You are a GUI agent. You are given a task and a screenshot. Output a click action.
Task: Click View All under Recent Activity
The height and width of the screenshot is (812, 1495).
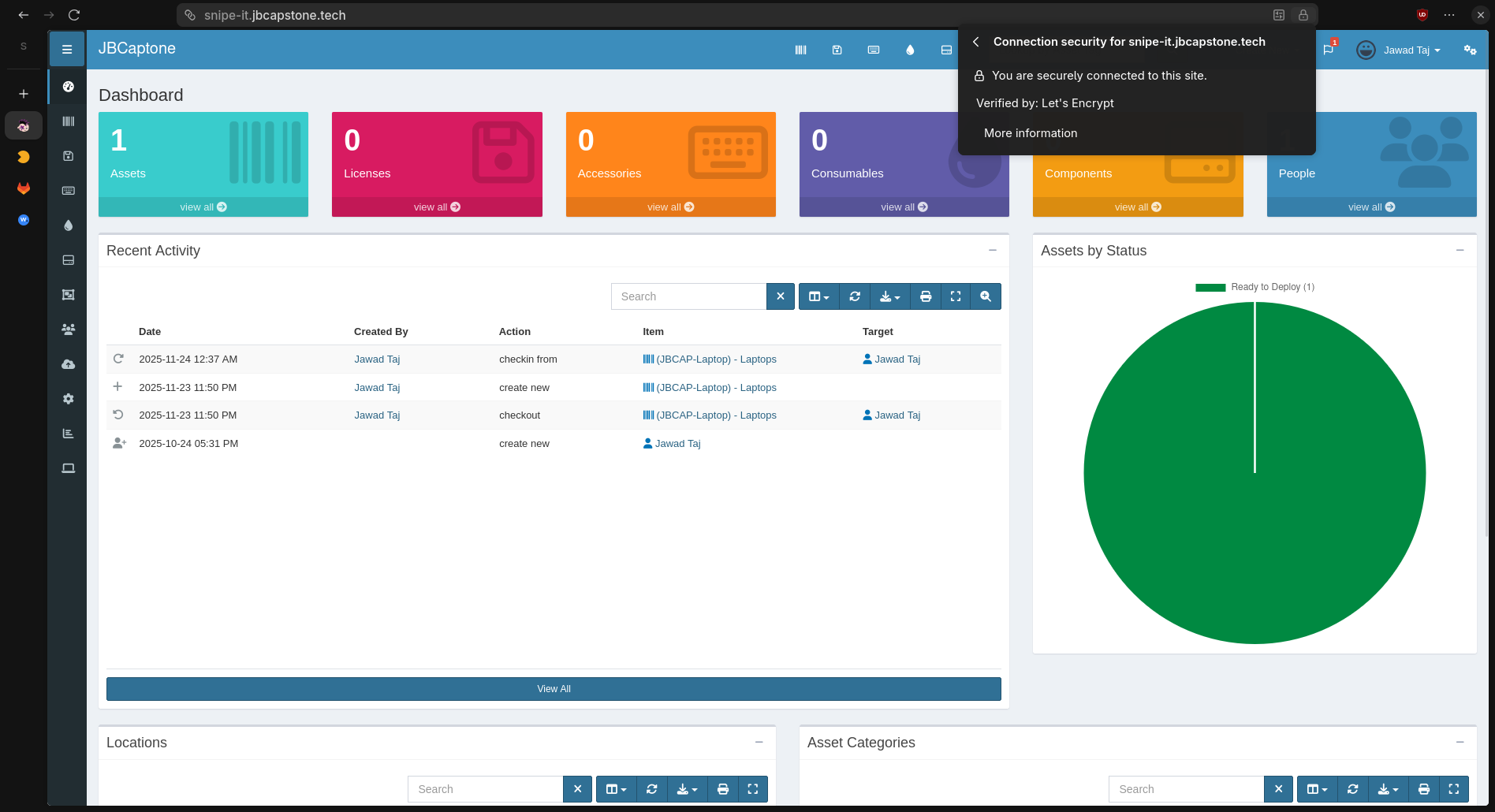[x=553, y=688]
